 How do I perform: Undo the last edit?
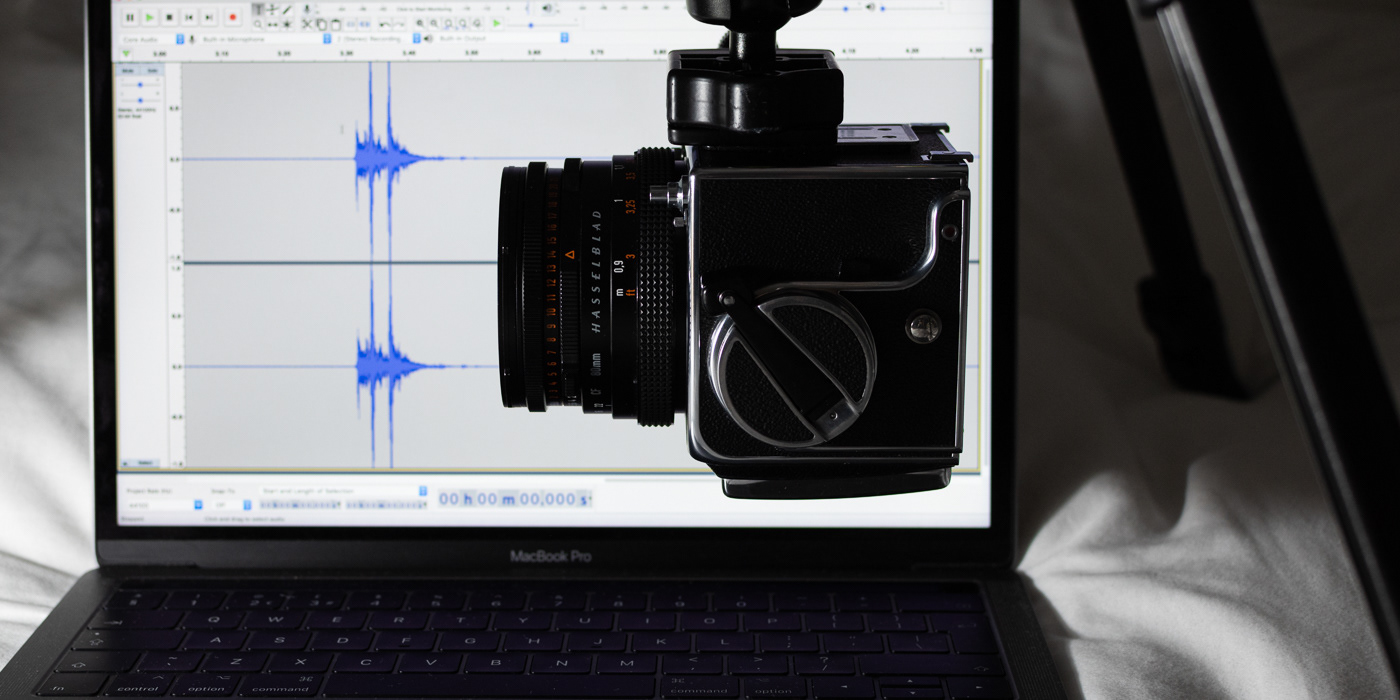click(385, 24)
